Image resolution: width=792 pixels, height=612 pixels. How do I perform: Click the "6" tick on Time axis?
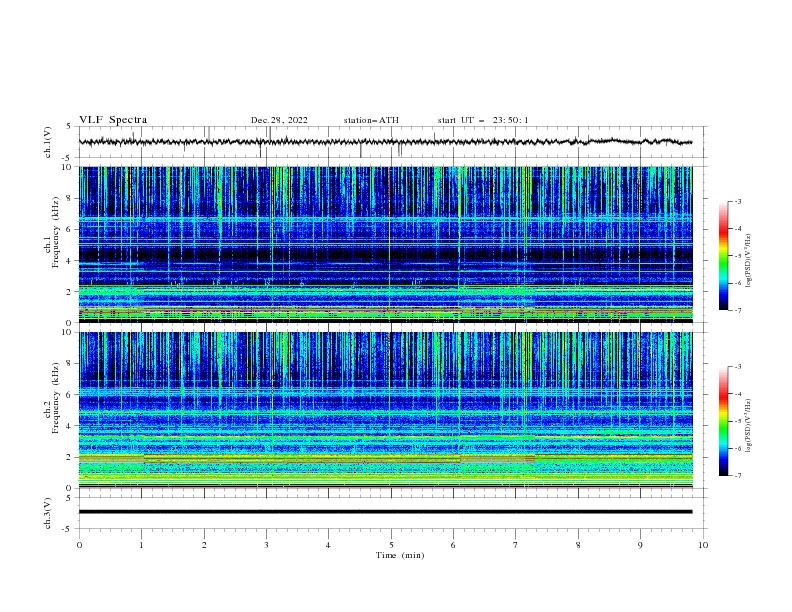(453, 545)
